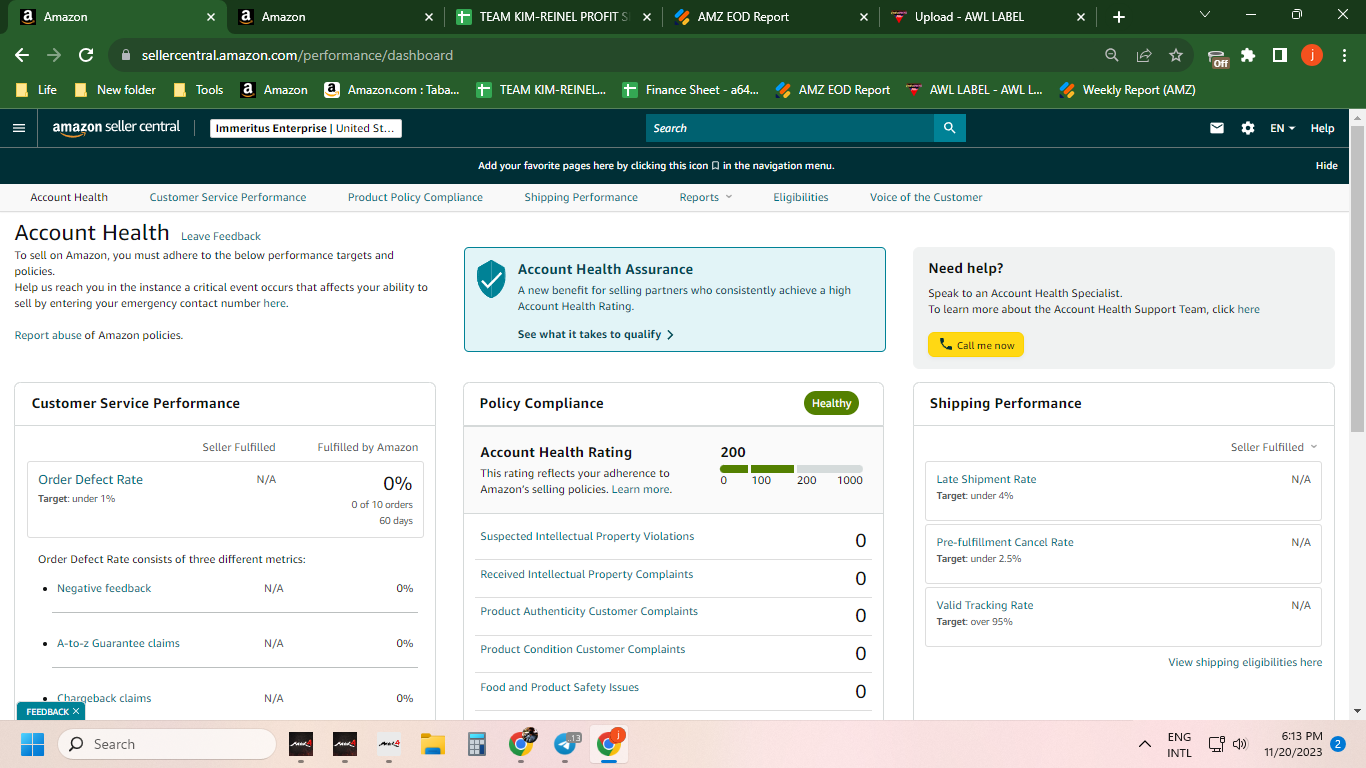Viewport: 1366px width, 768px height.
Task: Click the Account Health Rating progress bar
Action: point(791,469)
